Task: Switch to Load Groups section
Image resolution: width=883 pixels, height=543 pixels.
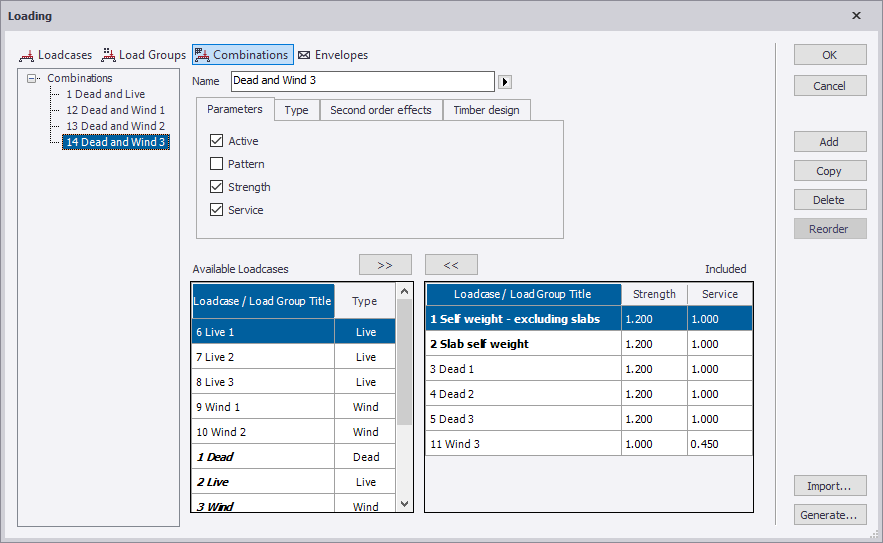Action: 144,55
